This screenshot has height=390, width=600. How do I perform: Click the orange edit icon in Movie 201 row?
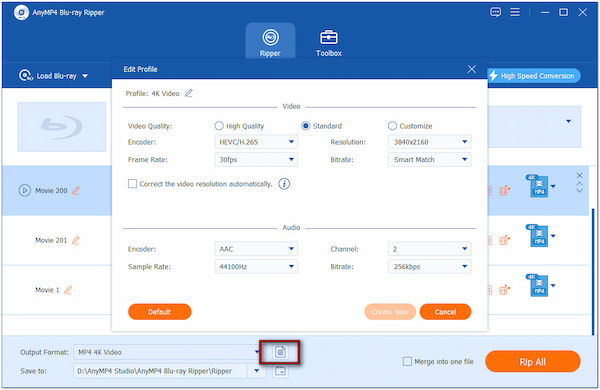pyautogui.click(x=504, y=240)
